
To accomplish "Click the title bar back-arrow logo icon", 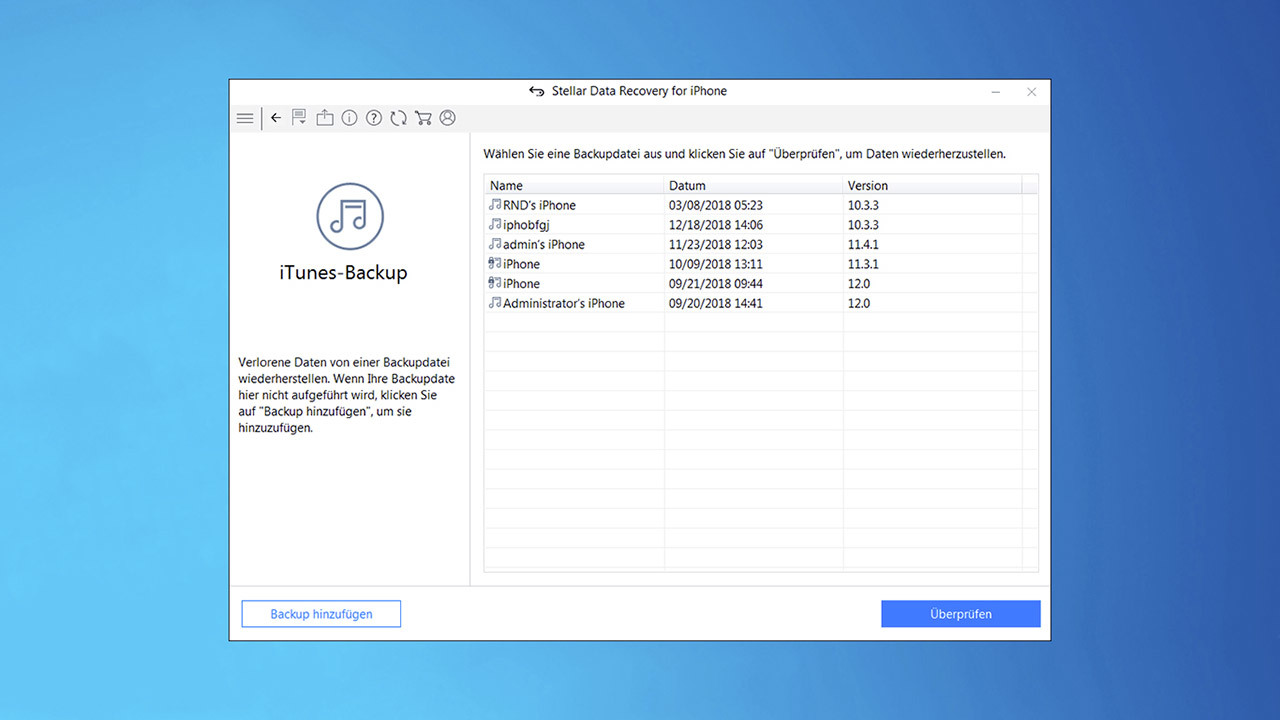I will tap(537, 91).
